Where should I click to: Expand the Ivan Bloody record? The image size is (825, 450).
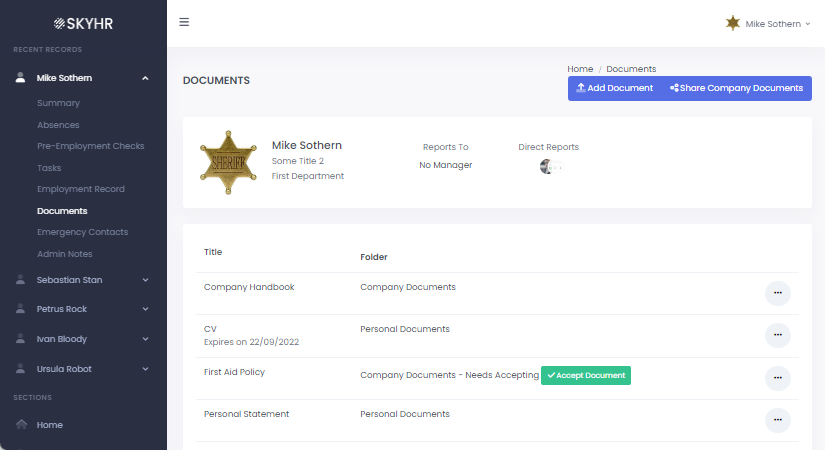[x=145, y=339]
